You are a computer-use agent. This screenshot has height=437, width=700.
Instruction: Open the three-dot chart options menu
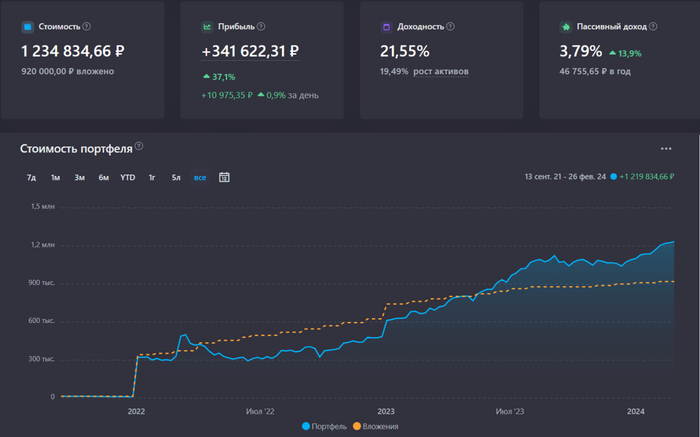(666, 149)
